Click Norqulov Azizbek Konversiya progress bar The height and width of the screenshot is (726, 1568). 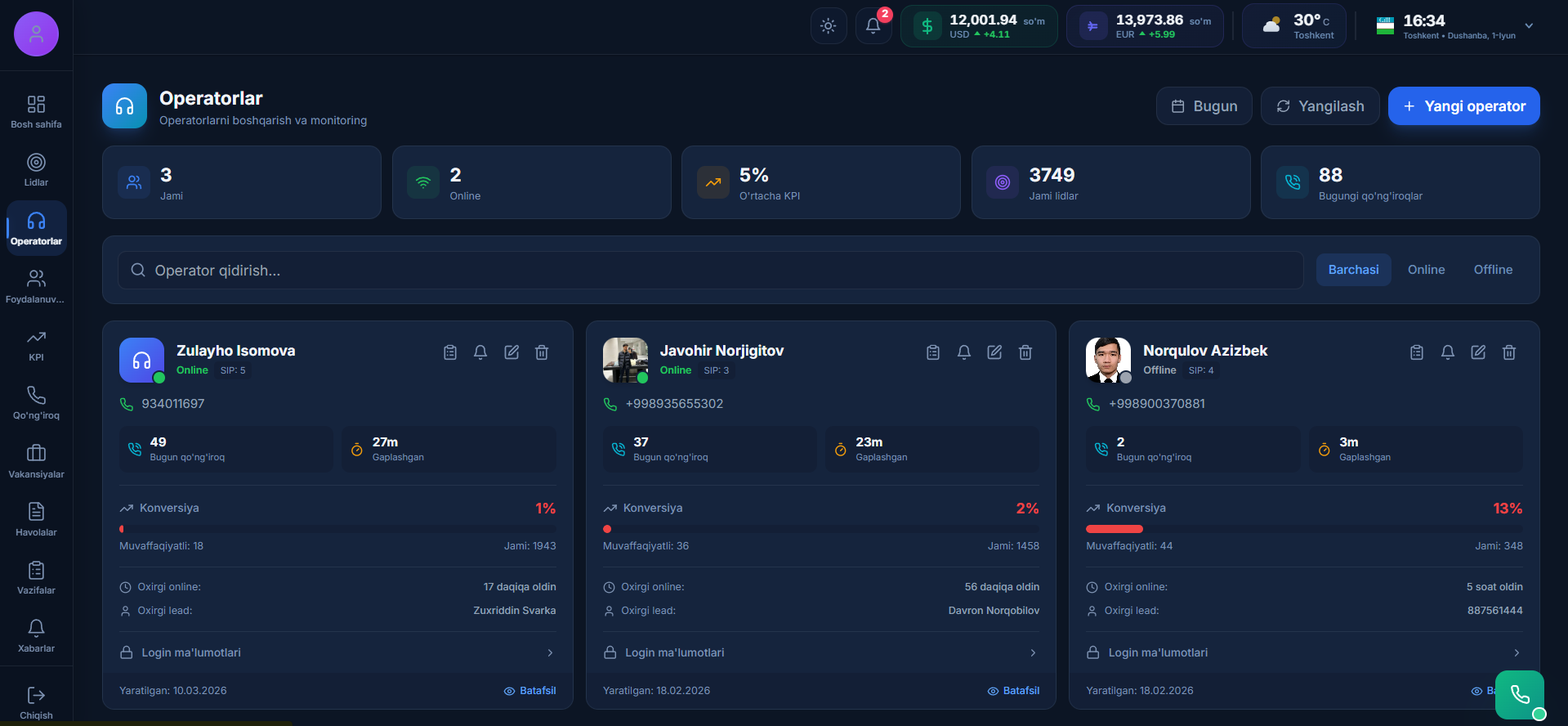pos(1304,529)
